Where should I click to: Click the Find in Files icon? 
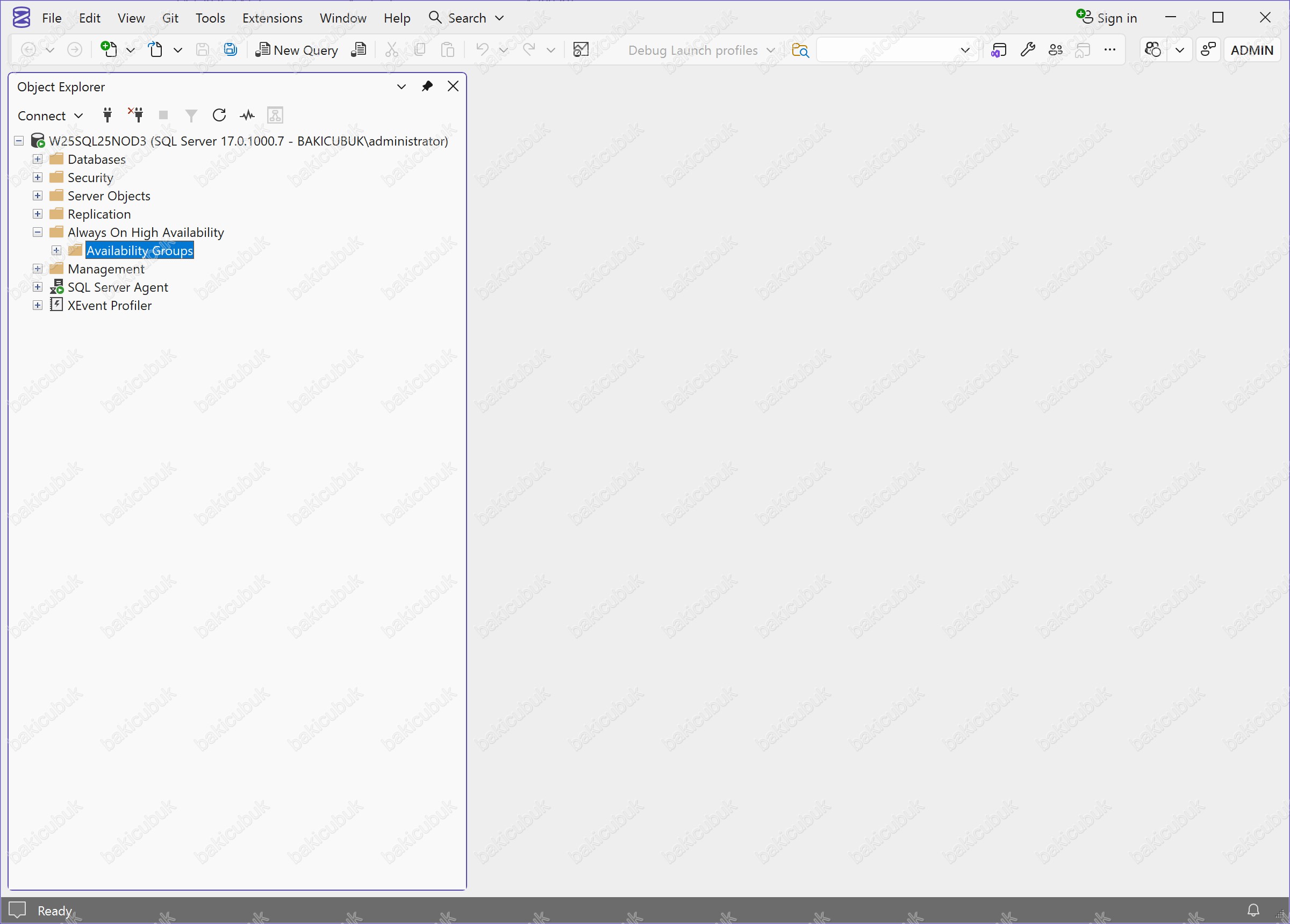[800, 50]
